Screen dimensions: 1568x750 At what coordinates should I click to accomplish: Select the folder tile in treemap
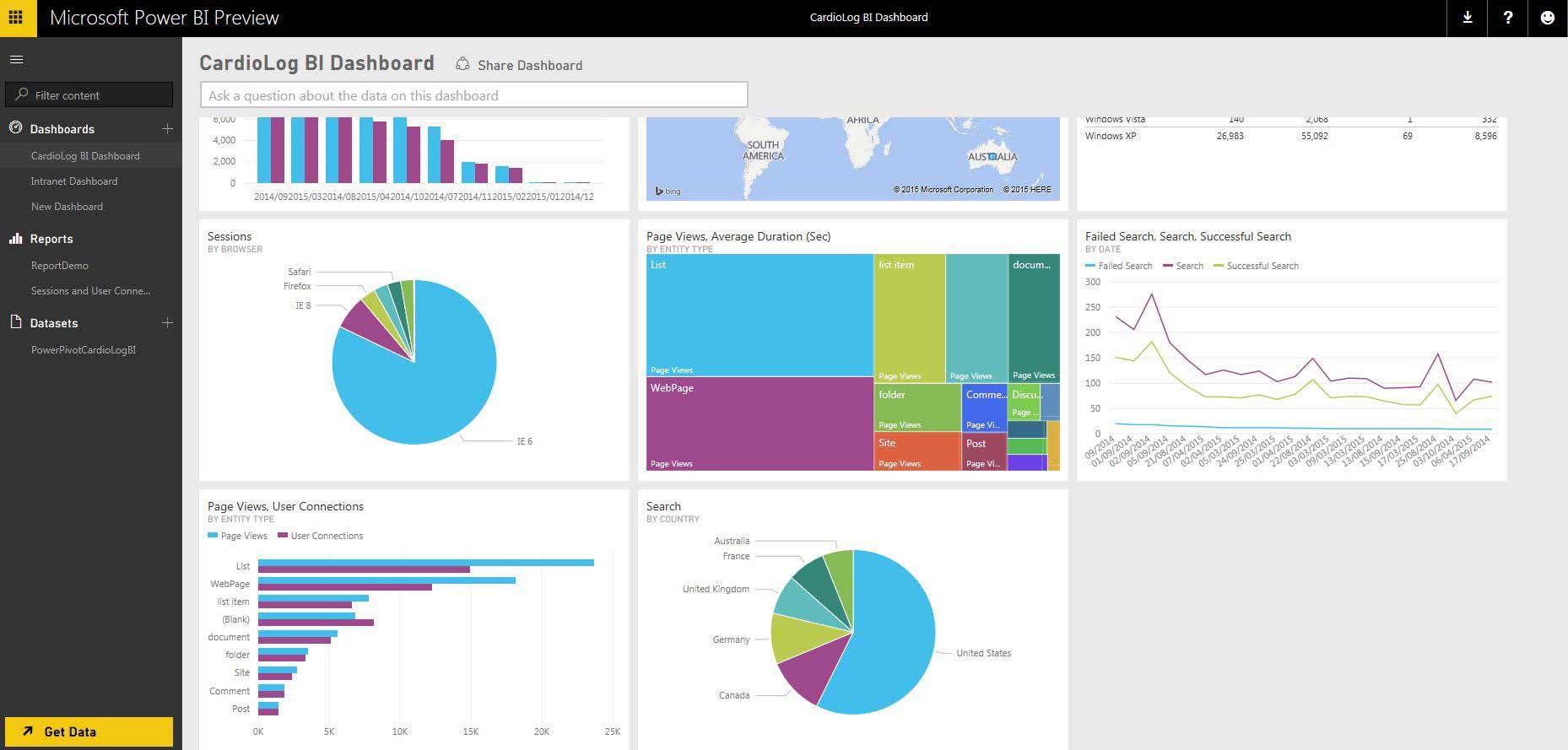point(917,407)
